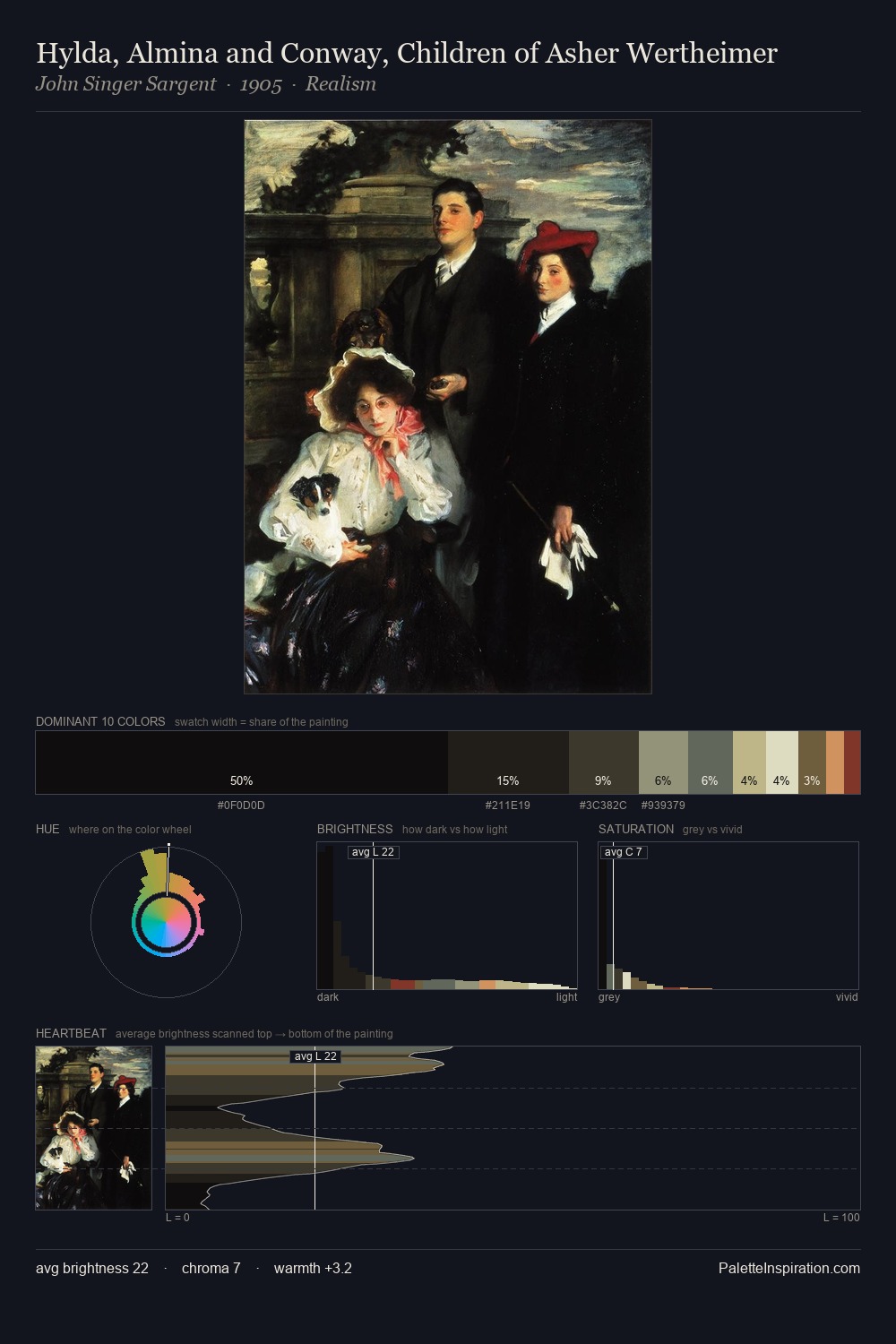Select the 50% black color swatch

point(242,762)
